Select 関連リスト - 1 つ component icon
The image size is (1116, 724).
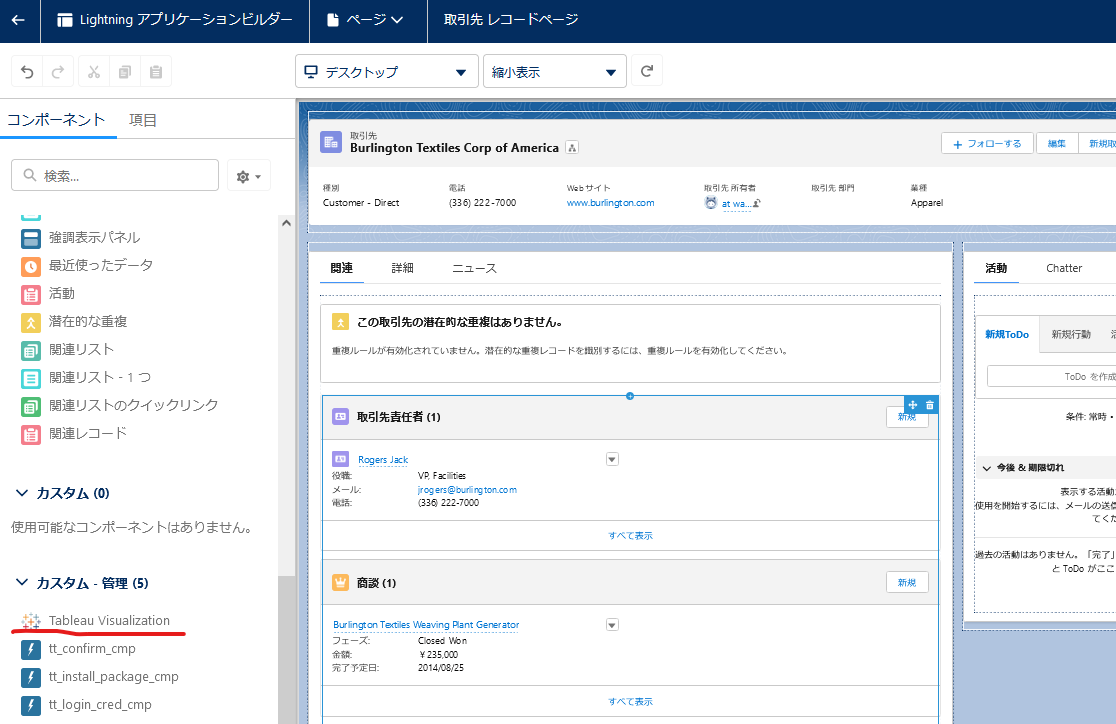31,378
